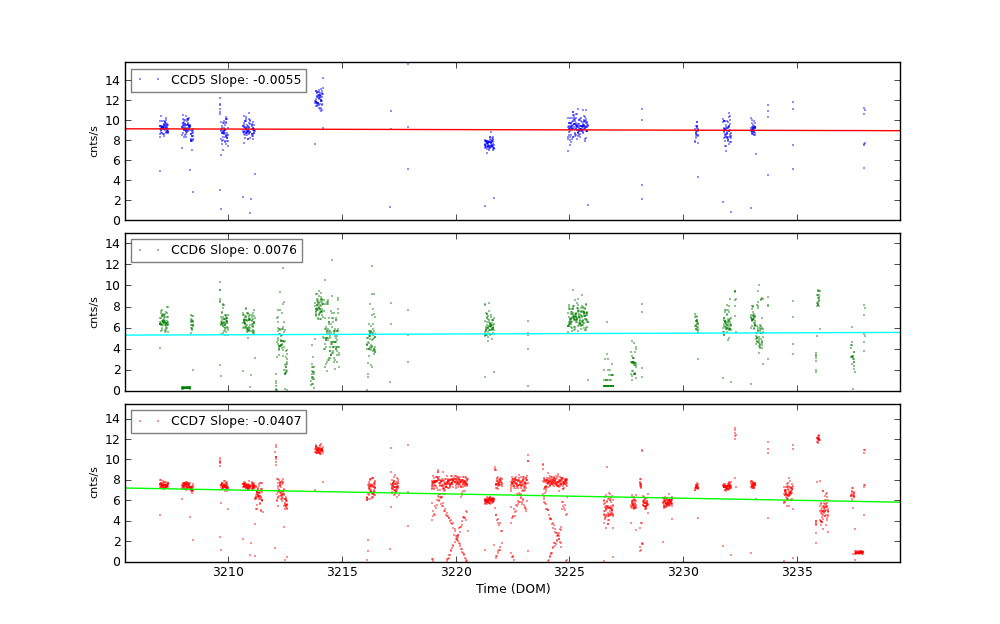Click the 3235 x-axis tick label

797,572
